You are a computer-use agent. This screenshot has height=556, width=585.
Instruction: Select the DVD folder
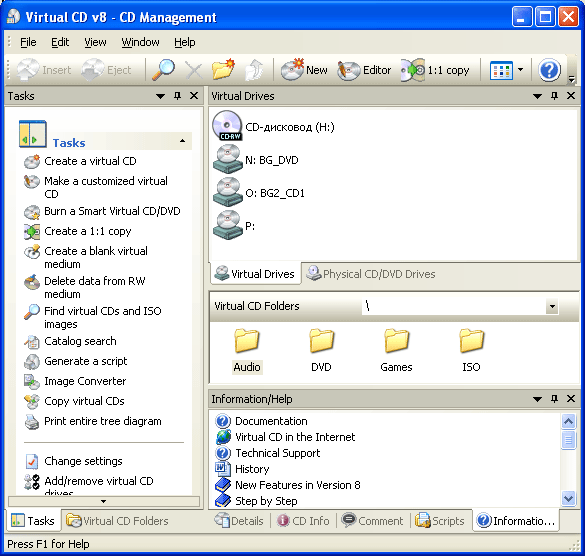pyautogui.click(x=321, y=351)
